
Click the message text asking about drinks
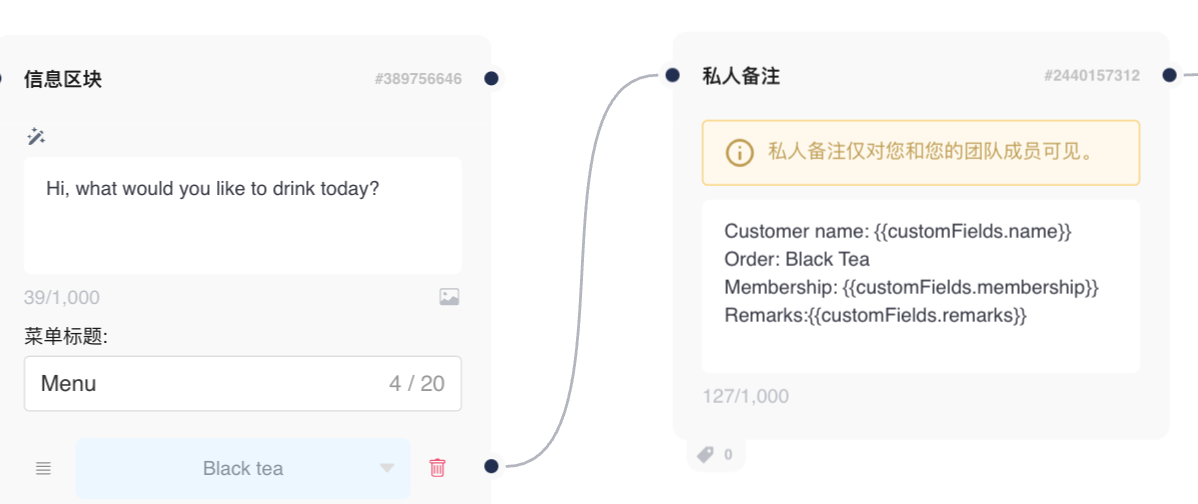pyautogui.click(x=213, y=187)
